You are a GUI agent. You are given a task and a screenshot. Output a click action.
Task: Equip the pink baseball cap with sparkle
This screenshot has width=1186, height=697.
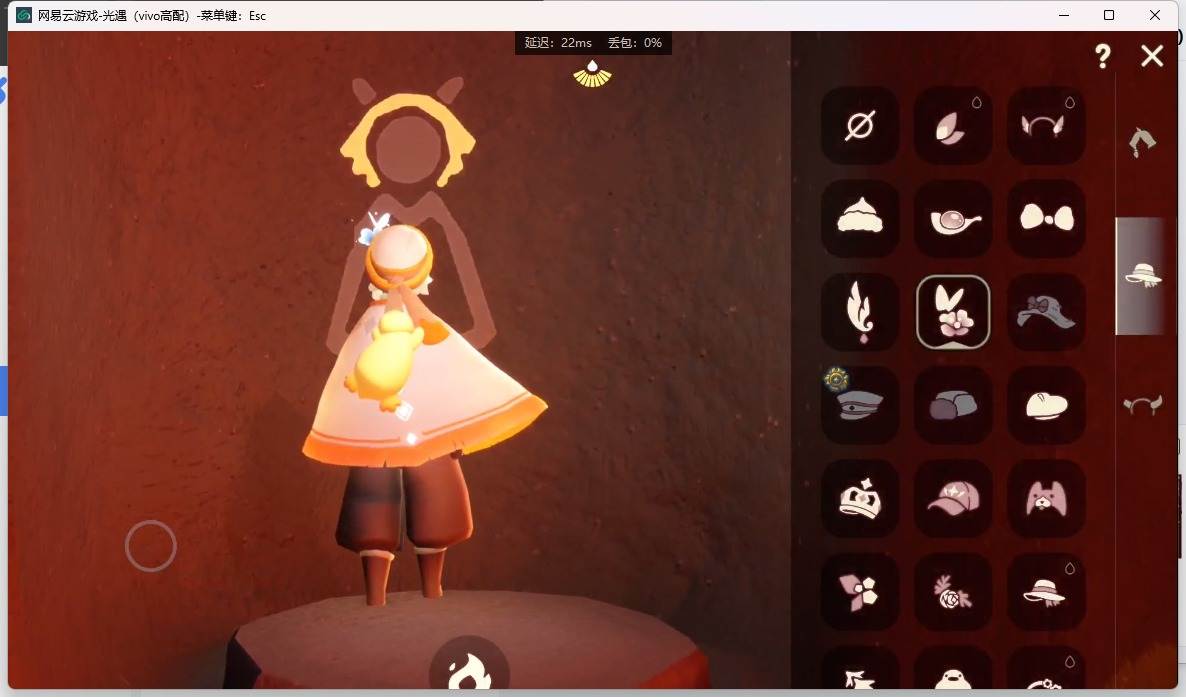tap(953, 498)
